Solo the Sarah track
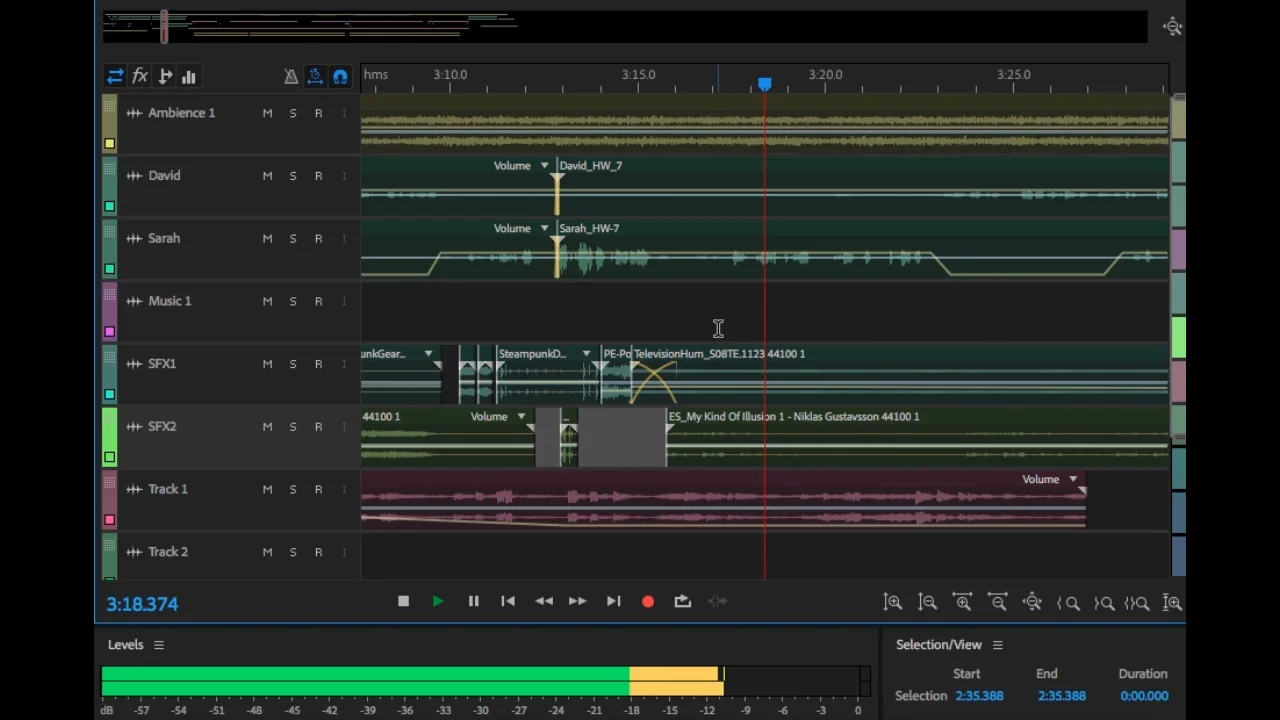 [293, 239]
